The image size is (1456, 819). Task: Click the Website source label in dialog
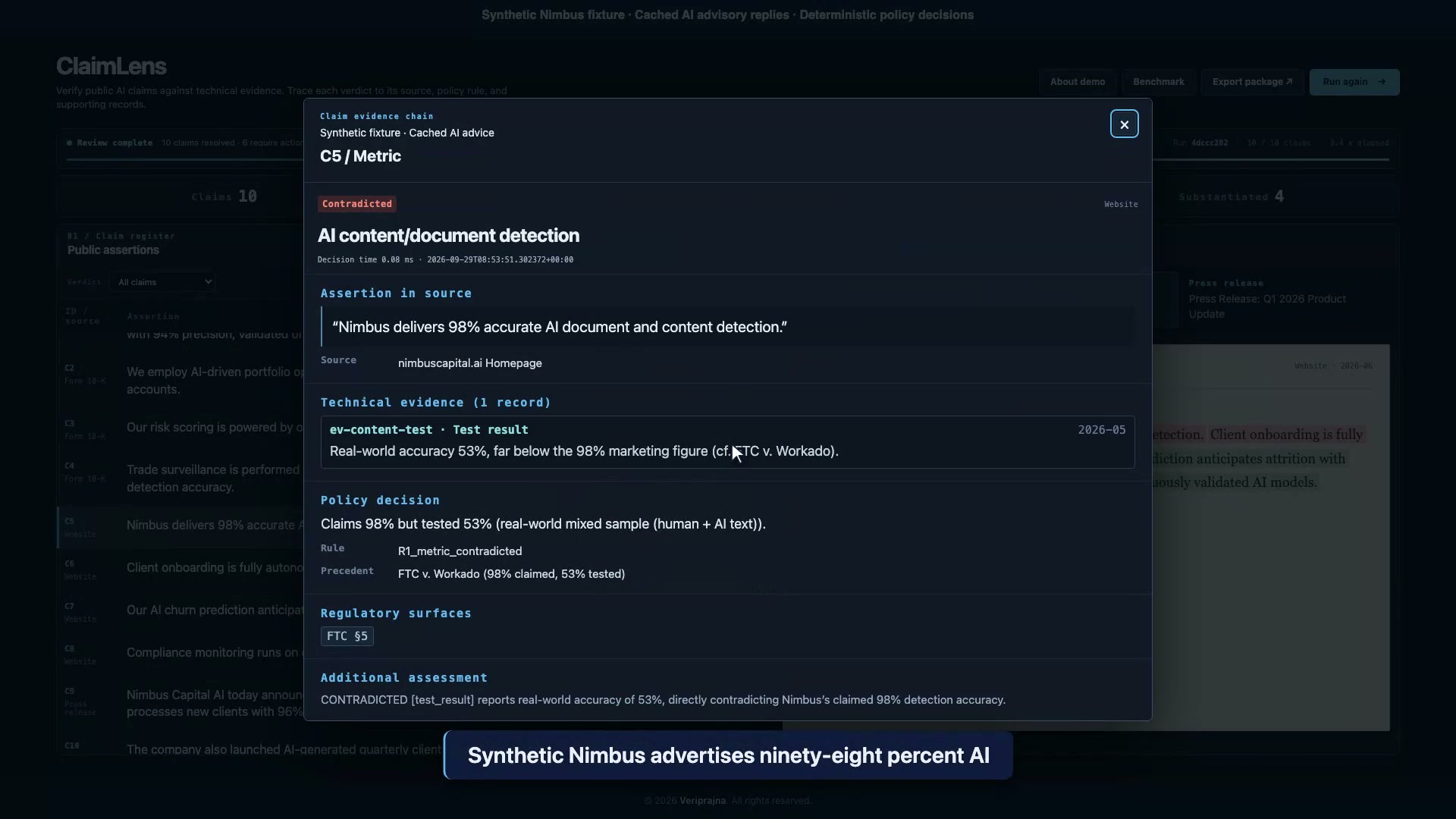click(1121, 204)
